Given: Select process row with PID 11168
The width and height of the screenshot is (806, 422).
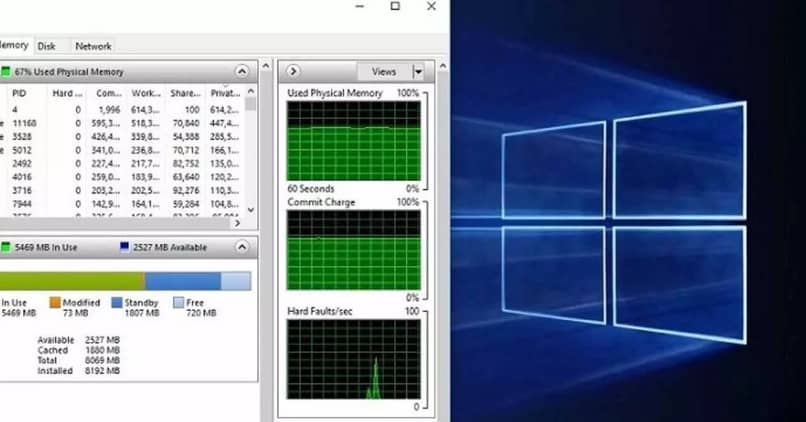Looking at the screenshot, I should click(x=122, y=123).
